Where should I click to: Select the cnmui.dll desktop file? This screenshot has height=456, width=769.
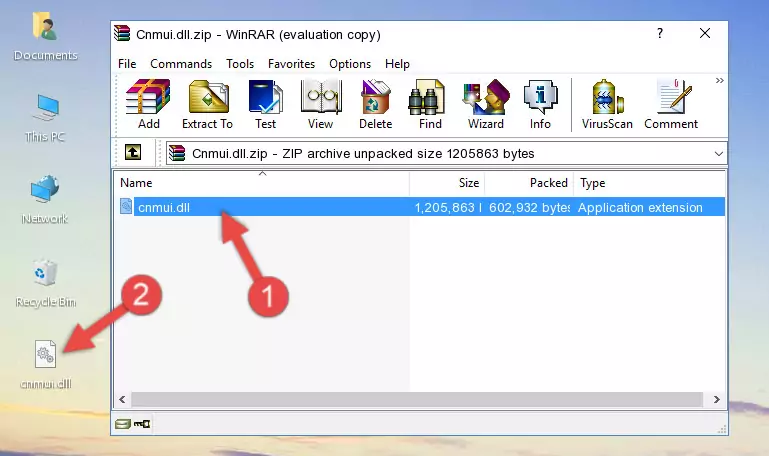pos(46,365)
